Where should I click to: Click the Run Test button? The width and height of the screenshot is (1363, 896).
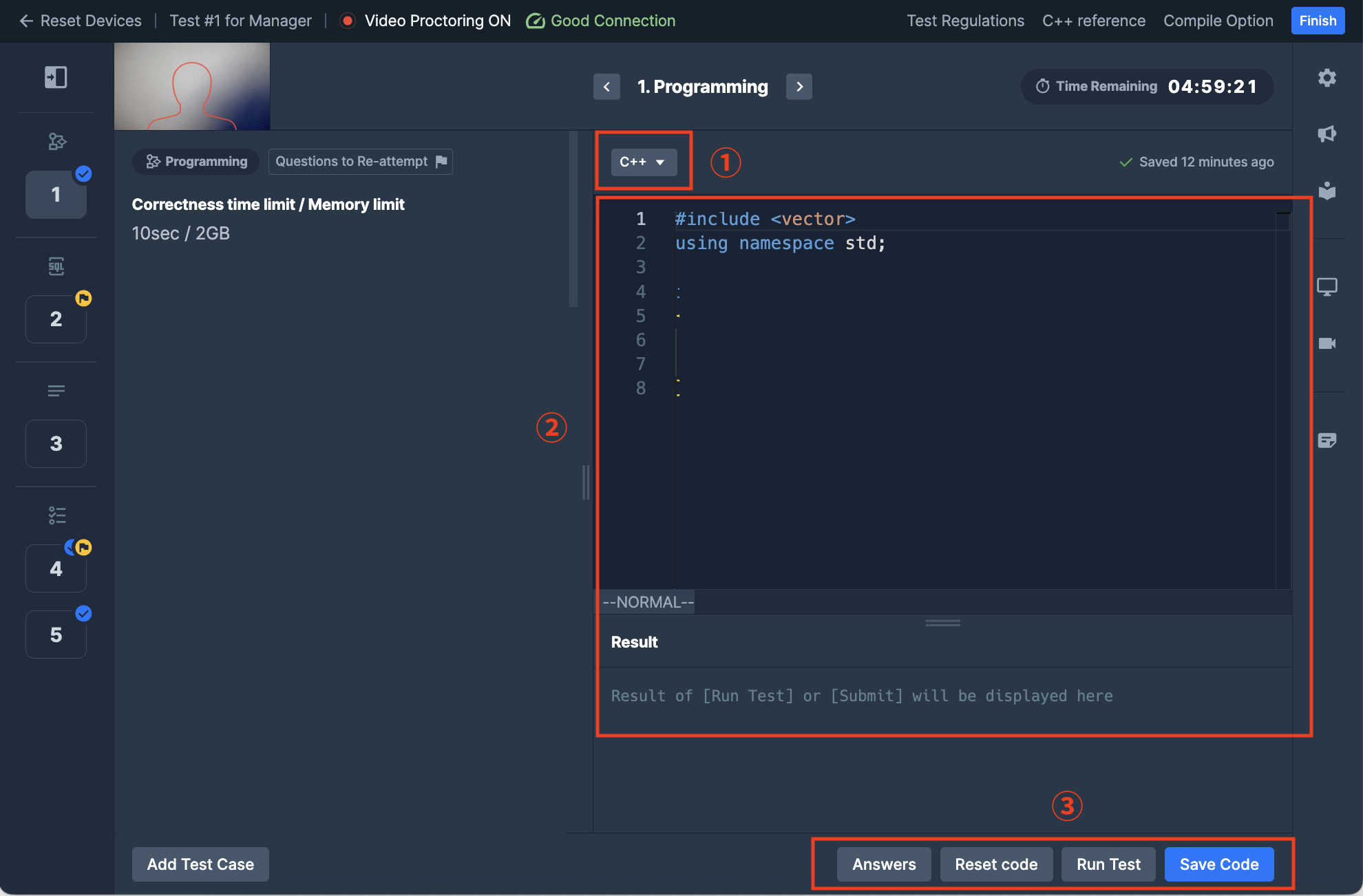[1108, 864]
